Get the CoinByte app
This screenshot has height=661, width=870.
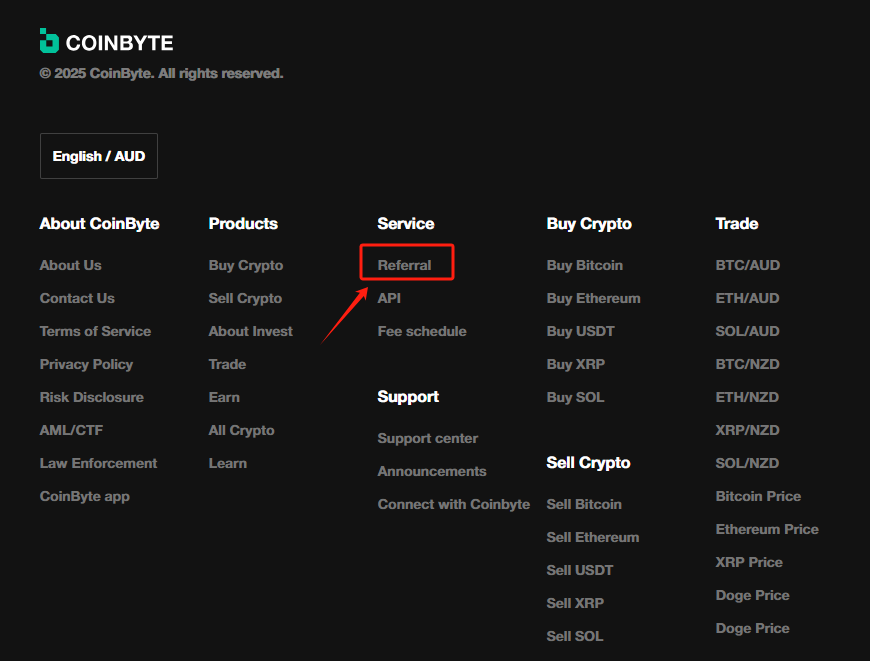pyautogui.click(x=84, y=495)
